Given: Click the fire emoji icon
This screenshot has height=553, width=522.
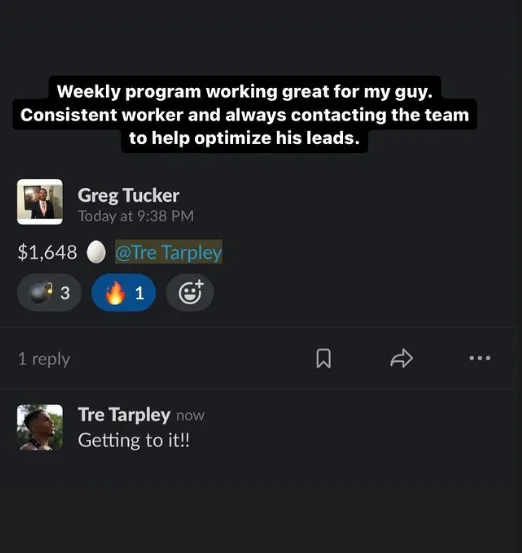Looking at the screenshot, I should coord(115,292).
